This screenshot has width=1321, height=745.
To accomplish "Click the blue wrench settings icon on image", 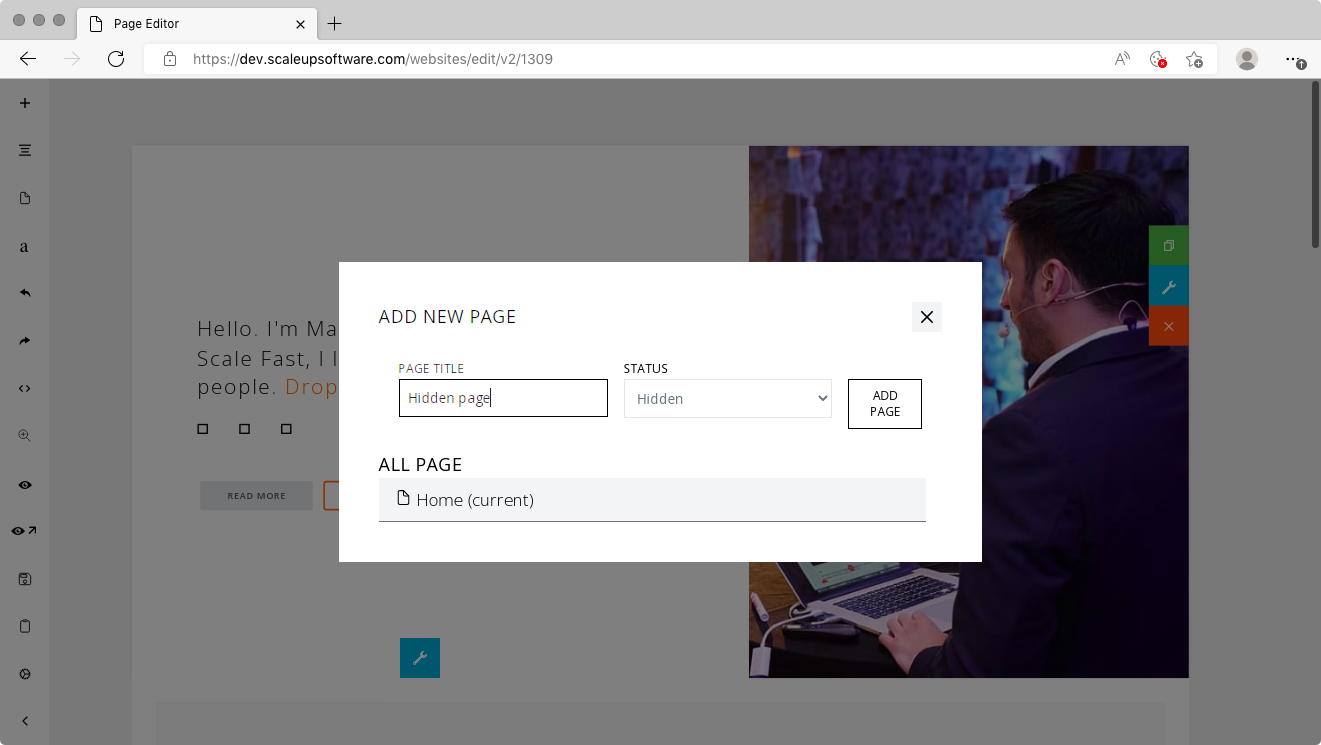I will (1169, 286).
